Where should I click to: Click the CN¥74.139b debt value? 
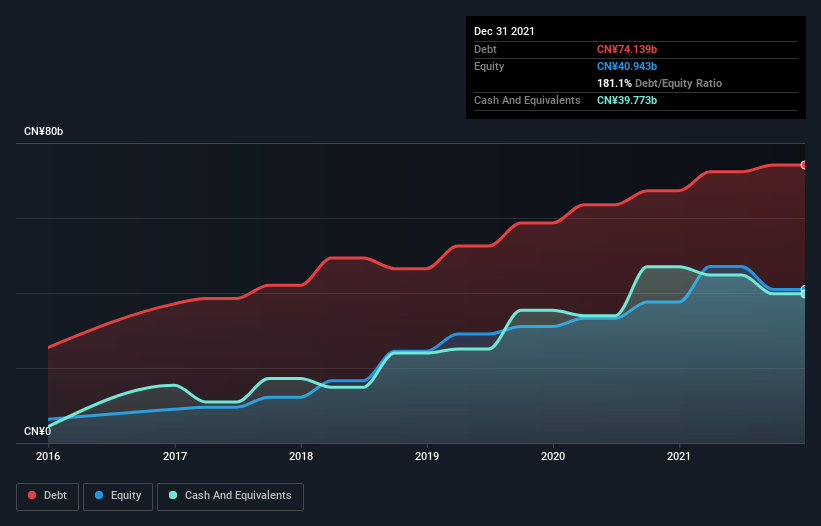(x=627, y=49)
